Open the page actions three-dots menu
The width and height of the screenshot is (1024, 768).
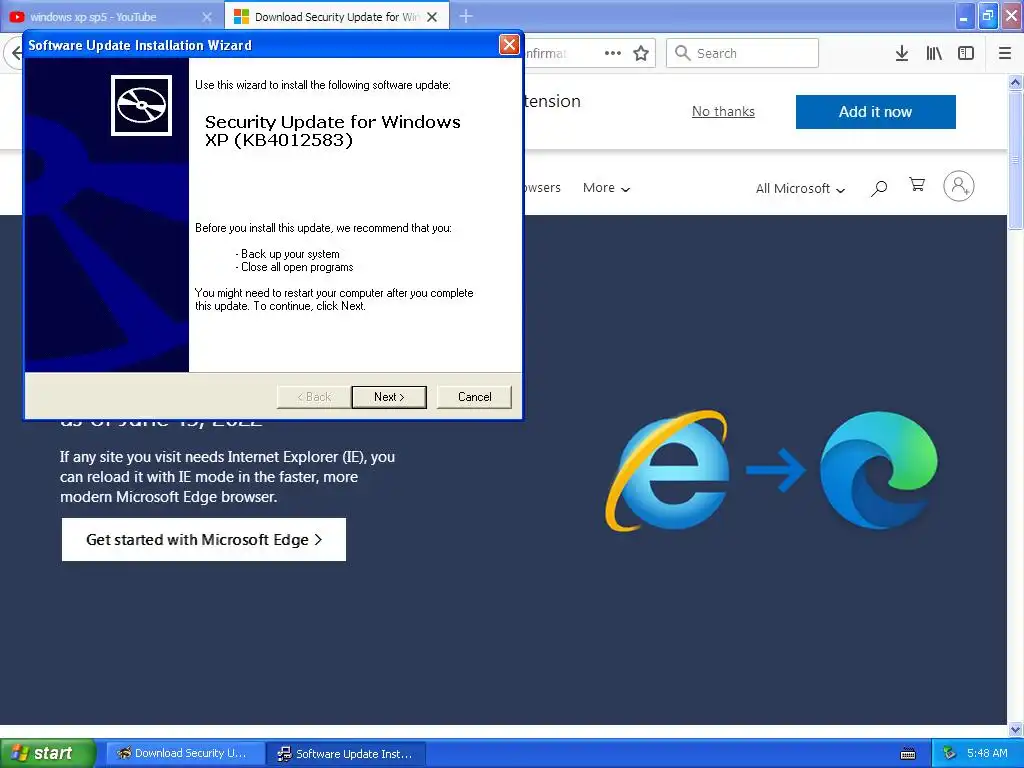click(x=613, y=53)
